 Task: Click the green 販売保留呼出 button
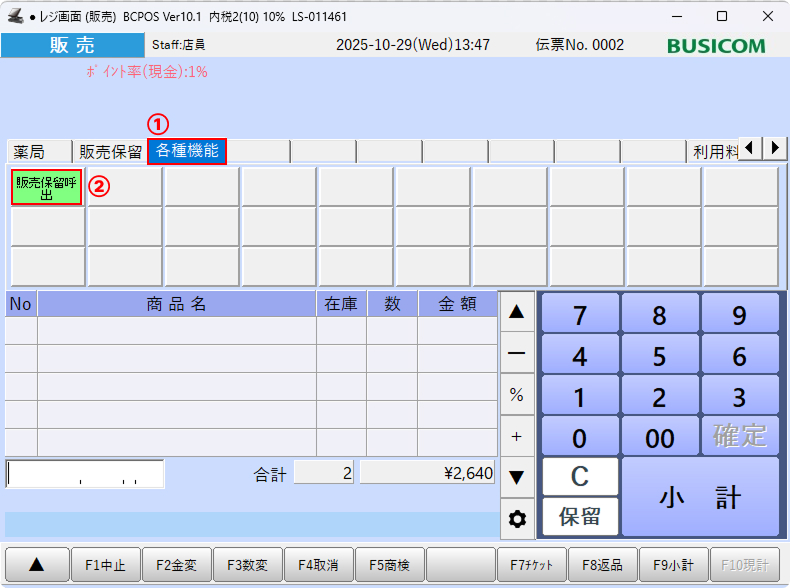pos(47,187)
